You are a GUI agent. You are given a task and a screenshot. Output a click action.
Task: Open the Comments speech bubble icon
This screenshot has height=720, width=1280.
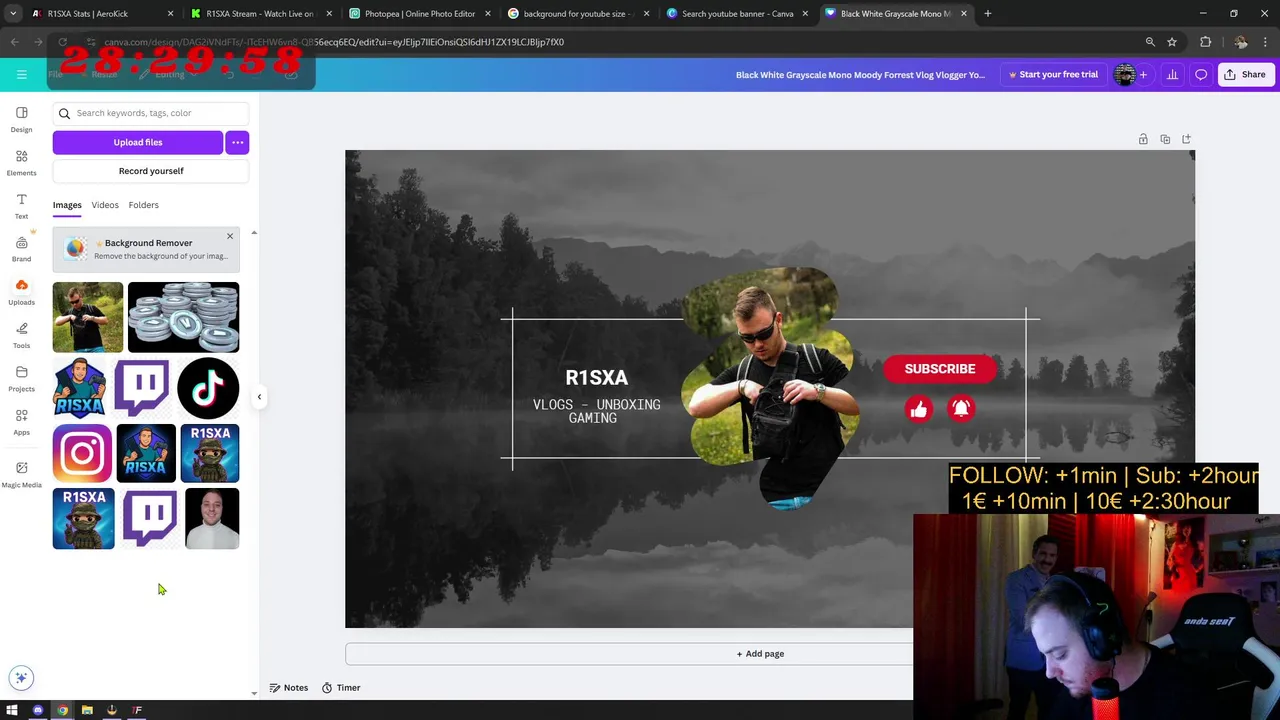click(1201, 74)
